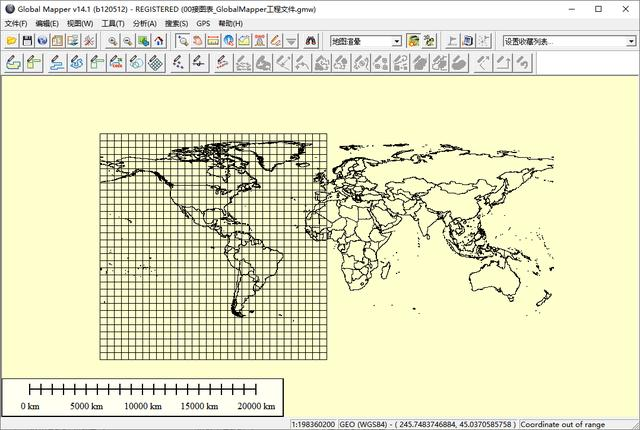Open the shader dropdown list
This screenshot has width=640, height=430.
tap(366, 41)
